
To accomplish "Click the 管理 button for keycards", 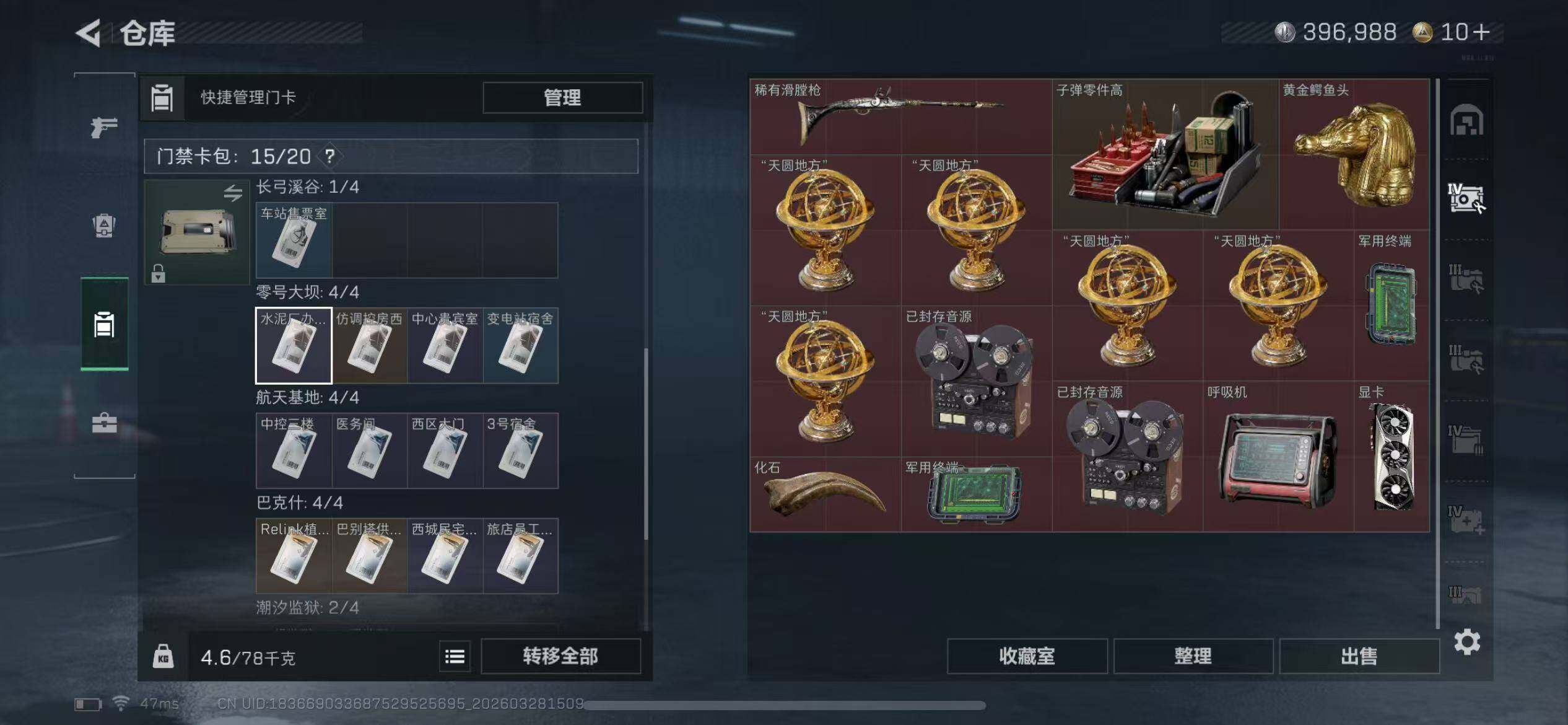I will tap(562, 97).
